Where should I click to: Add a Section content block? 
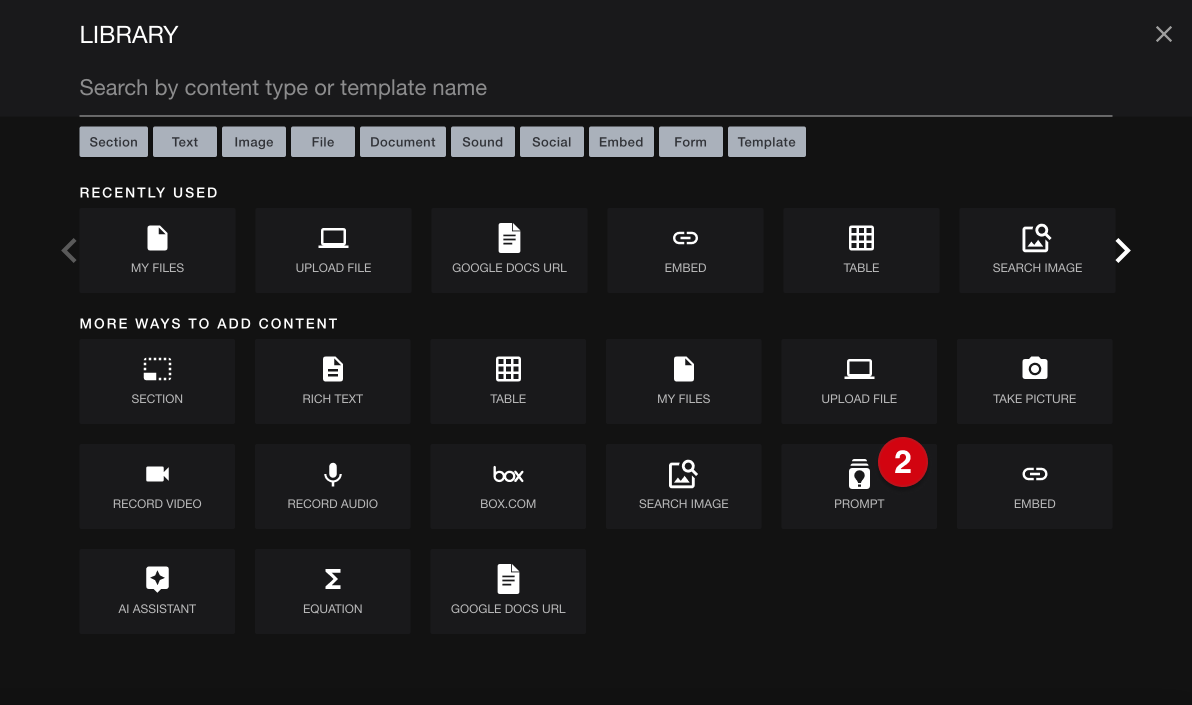(157, 381)
